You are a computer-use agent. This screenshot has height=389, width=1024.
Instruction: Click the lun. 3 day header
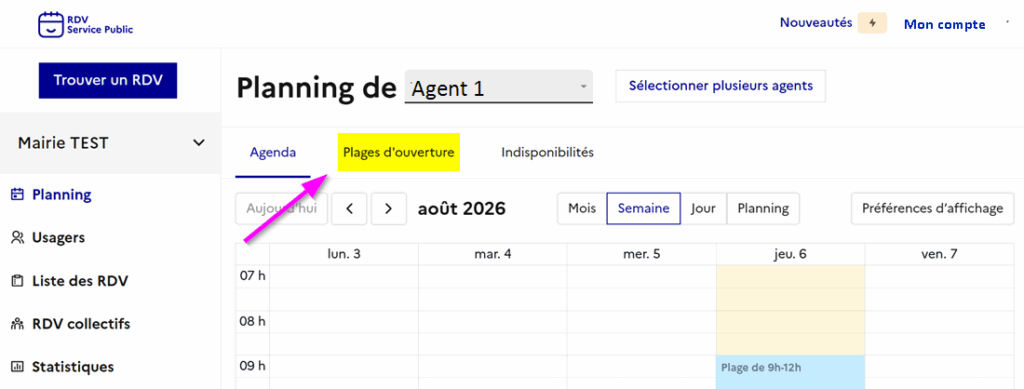(x=344, y=255)
